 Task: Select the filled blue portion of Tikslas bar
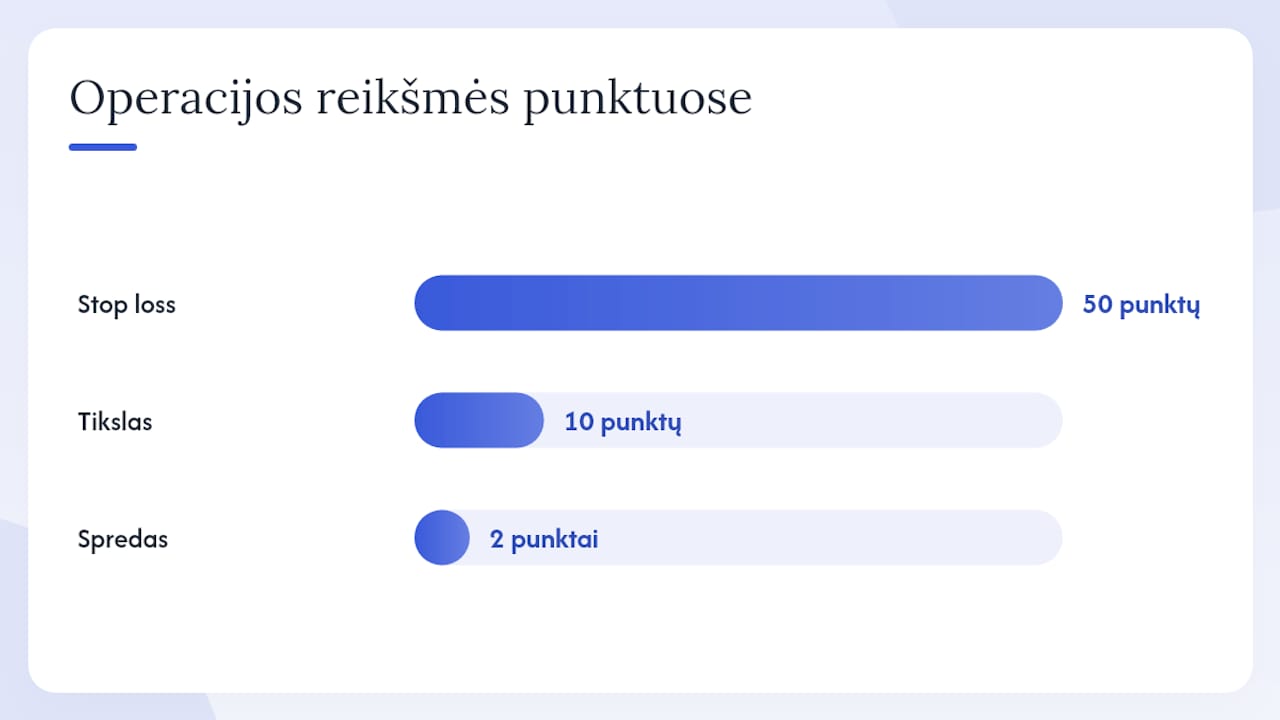tap(479, 420)
